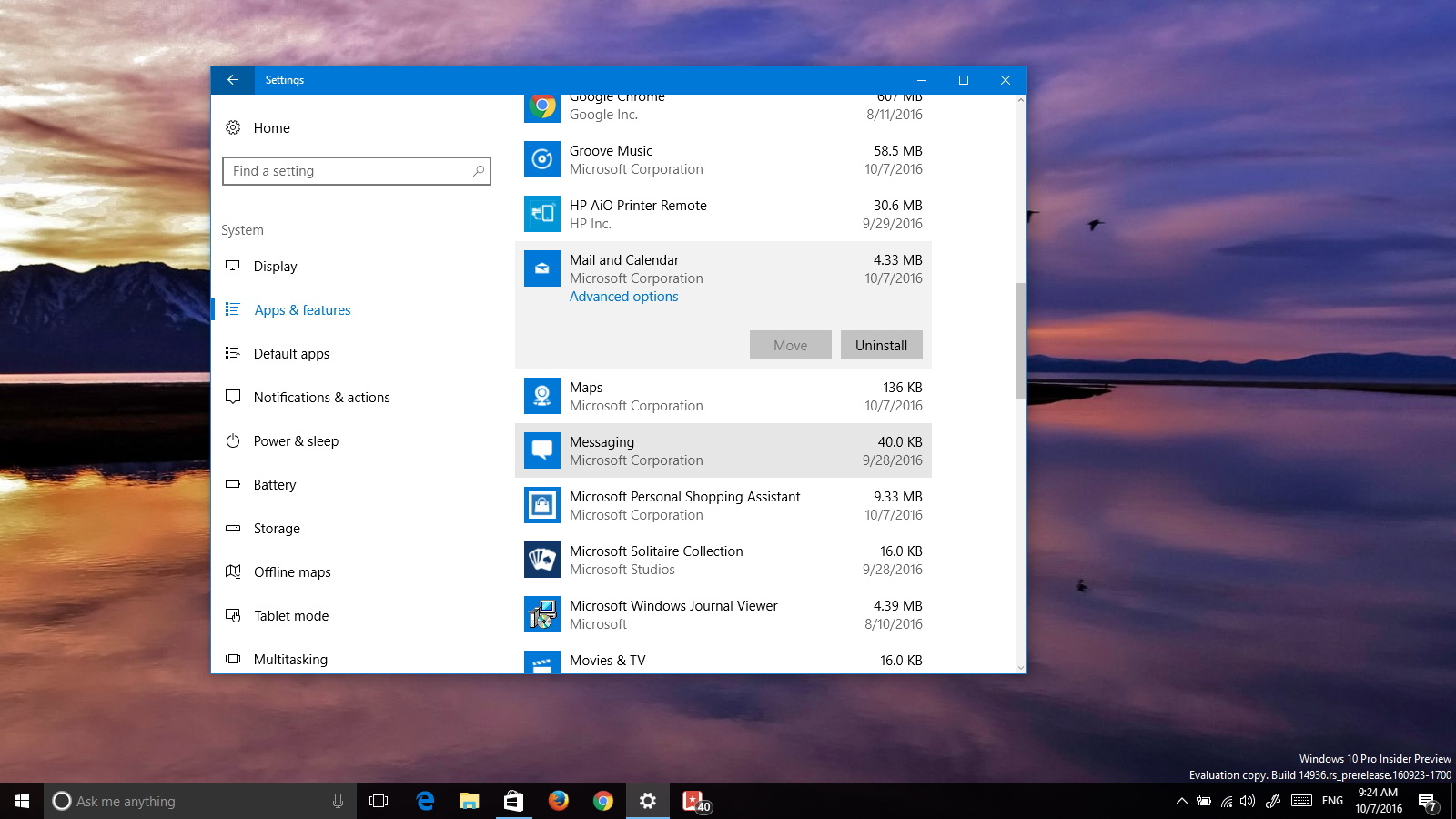Click the Default apps icon
The image size is (1456, 819).
pyautogui.click(x=233, y=353)
